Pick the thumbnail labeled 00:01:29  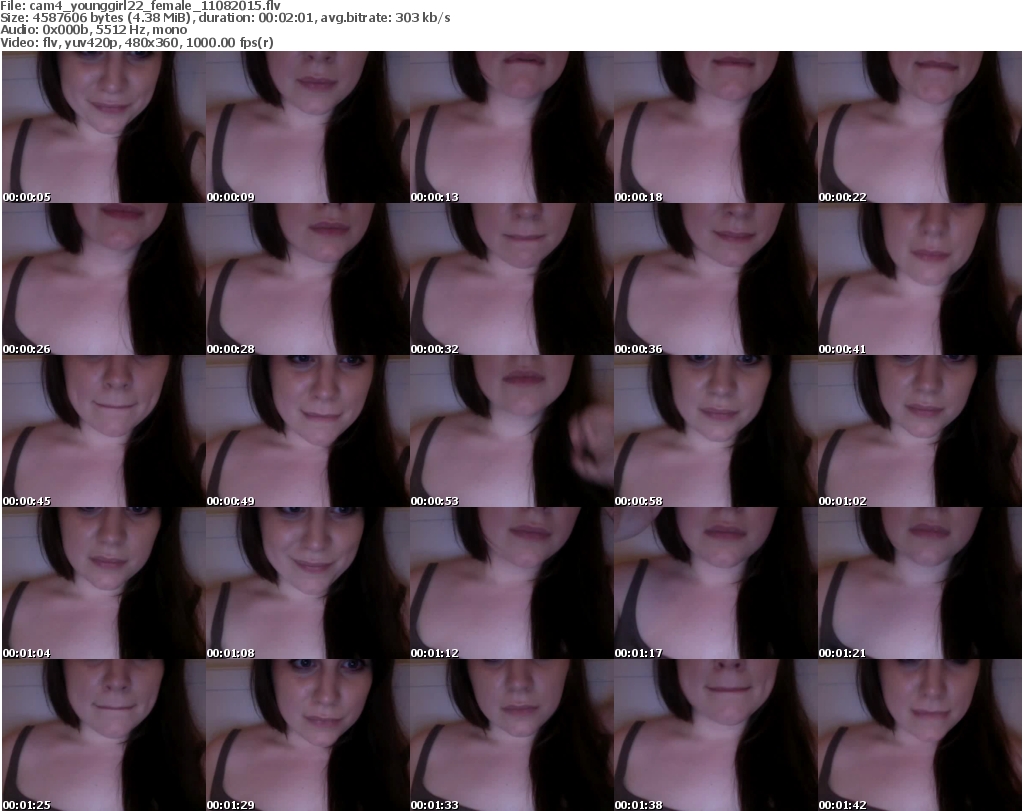308,735
